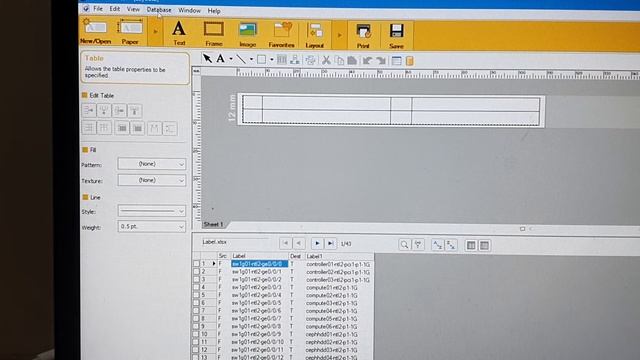
Task: Click the Print ribbon button
Action: tap(363, 36)
